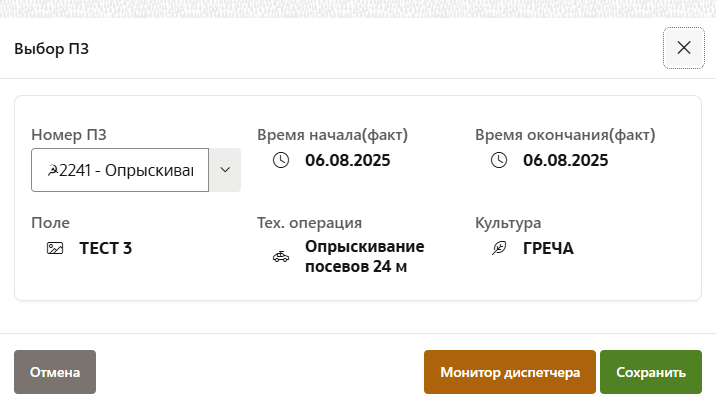Click the machinery icon beside Опрыскивание посевов
This screenshot has width=716, height=408.
pyautogui.click(x=281, y=257)
